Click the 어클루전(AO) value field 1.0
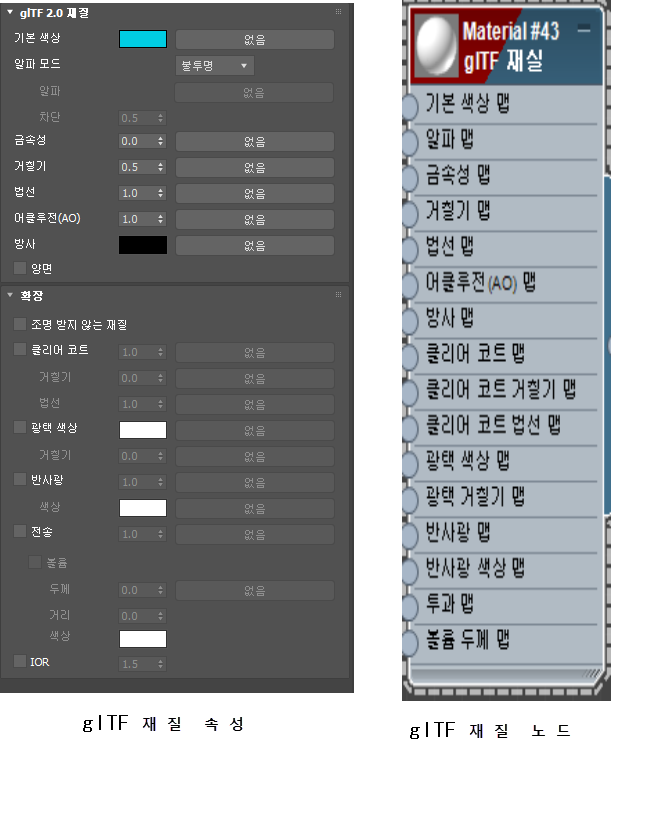 click(x=137, y=219)
